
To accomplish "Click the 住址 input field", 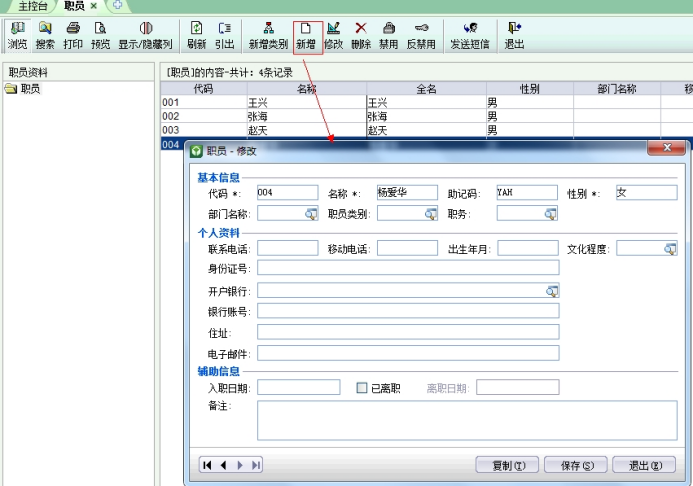I will (x=408, y=332).
